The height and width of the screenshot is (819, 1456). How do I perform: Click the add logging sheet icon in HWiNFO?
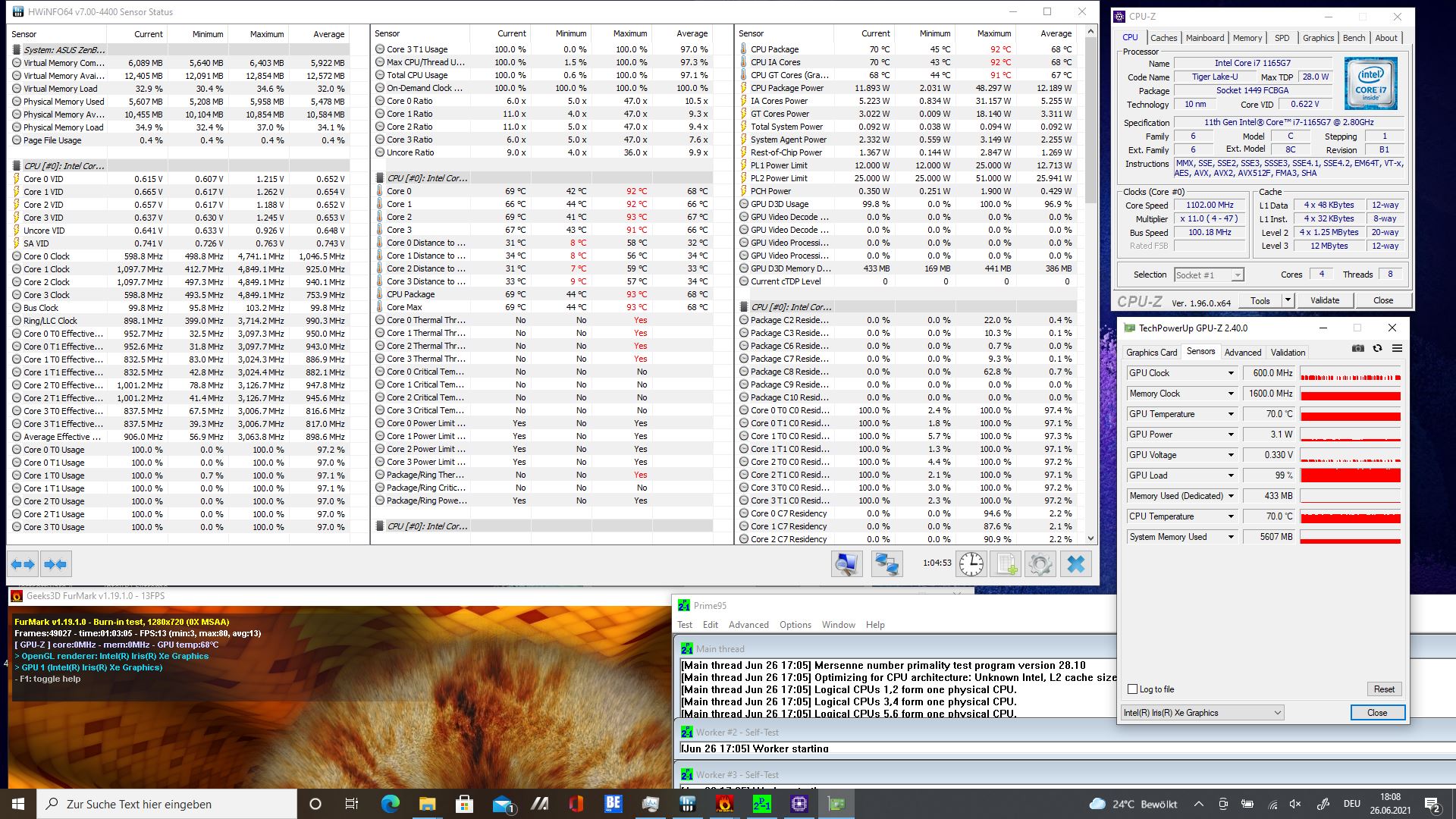[x=1006, y=564]
